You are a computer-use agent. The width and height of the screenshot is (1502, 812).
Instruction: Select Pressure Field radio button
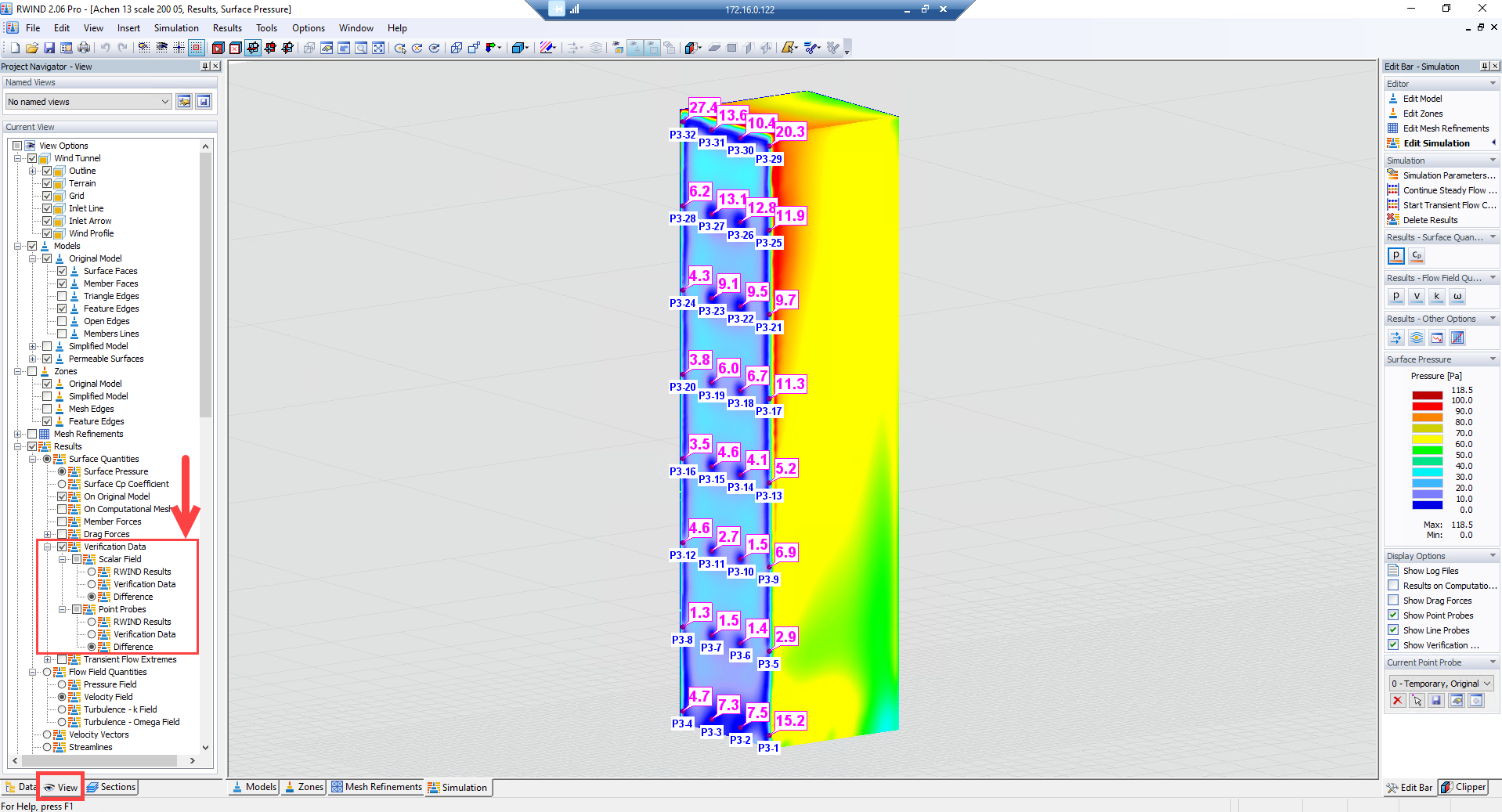pos(62,684)
